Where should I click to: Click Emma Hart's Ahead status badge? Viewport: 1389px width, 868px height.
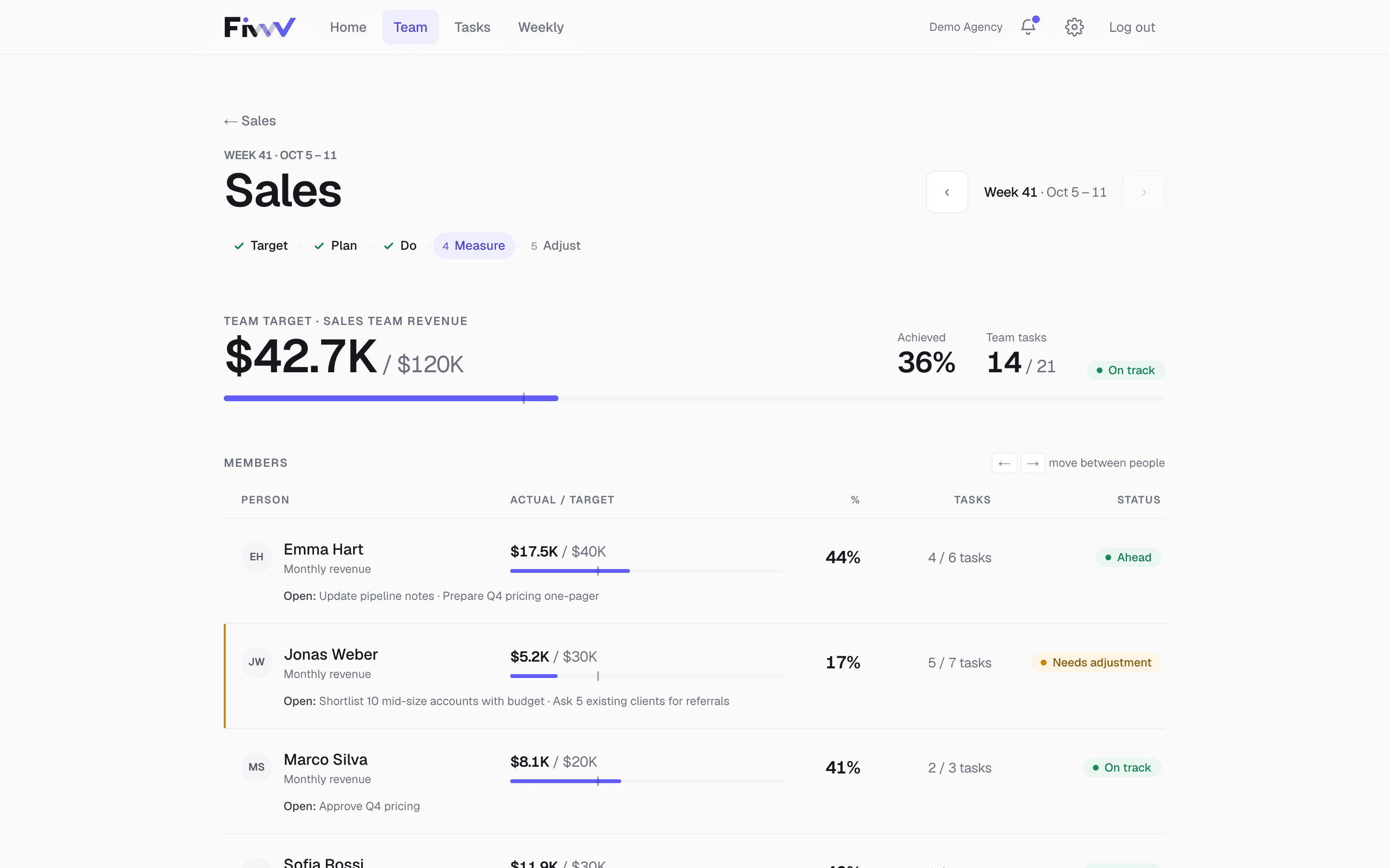pos(1128,557)
